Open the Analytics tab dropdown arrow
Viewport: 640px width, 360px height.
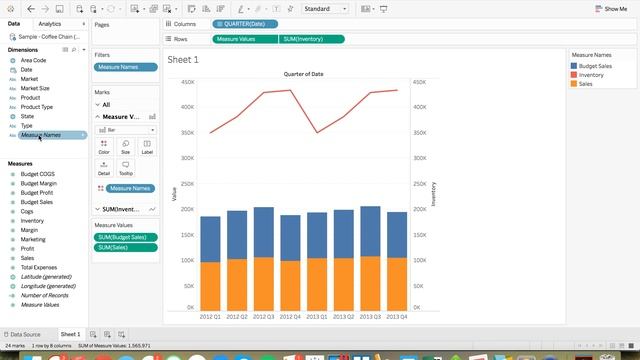pos(84,24)
